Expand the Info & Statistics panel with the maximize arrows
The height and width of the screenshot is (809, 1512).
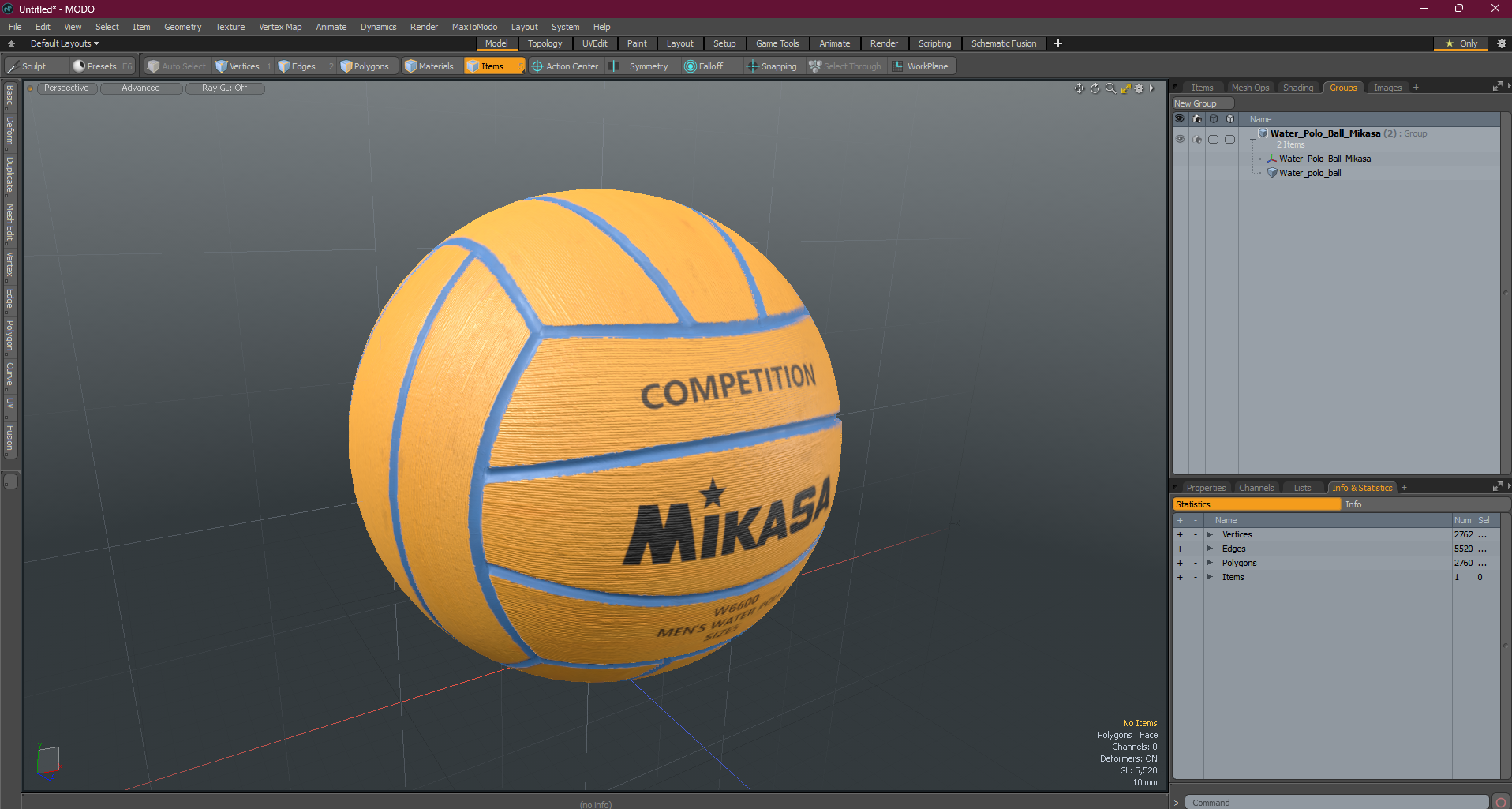(1497, 487)
